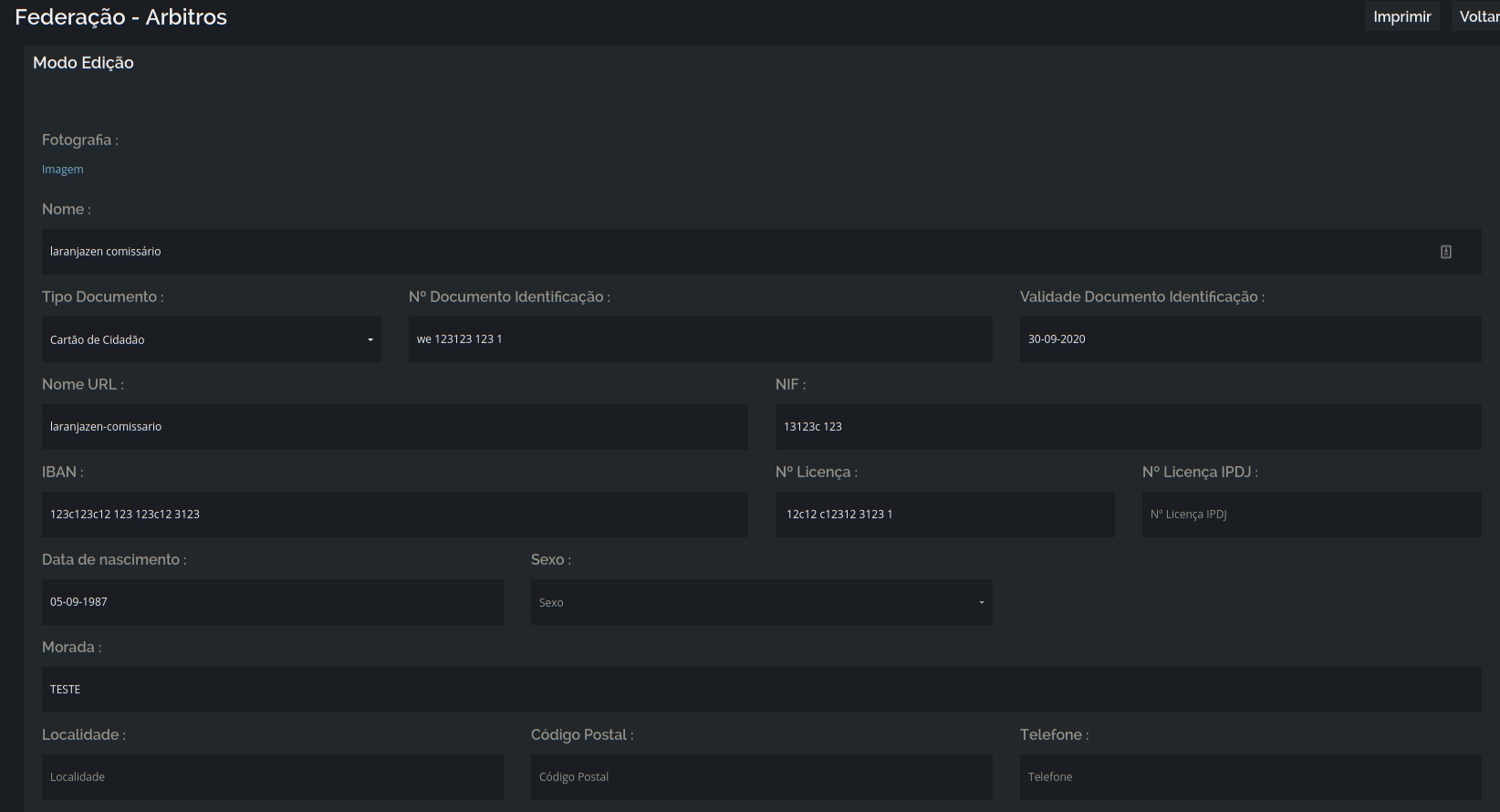Click the Modo Edição heading

(83, 63)
